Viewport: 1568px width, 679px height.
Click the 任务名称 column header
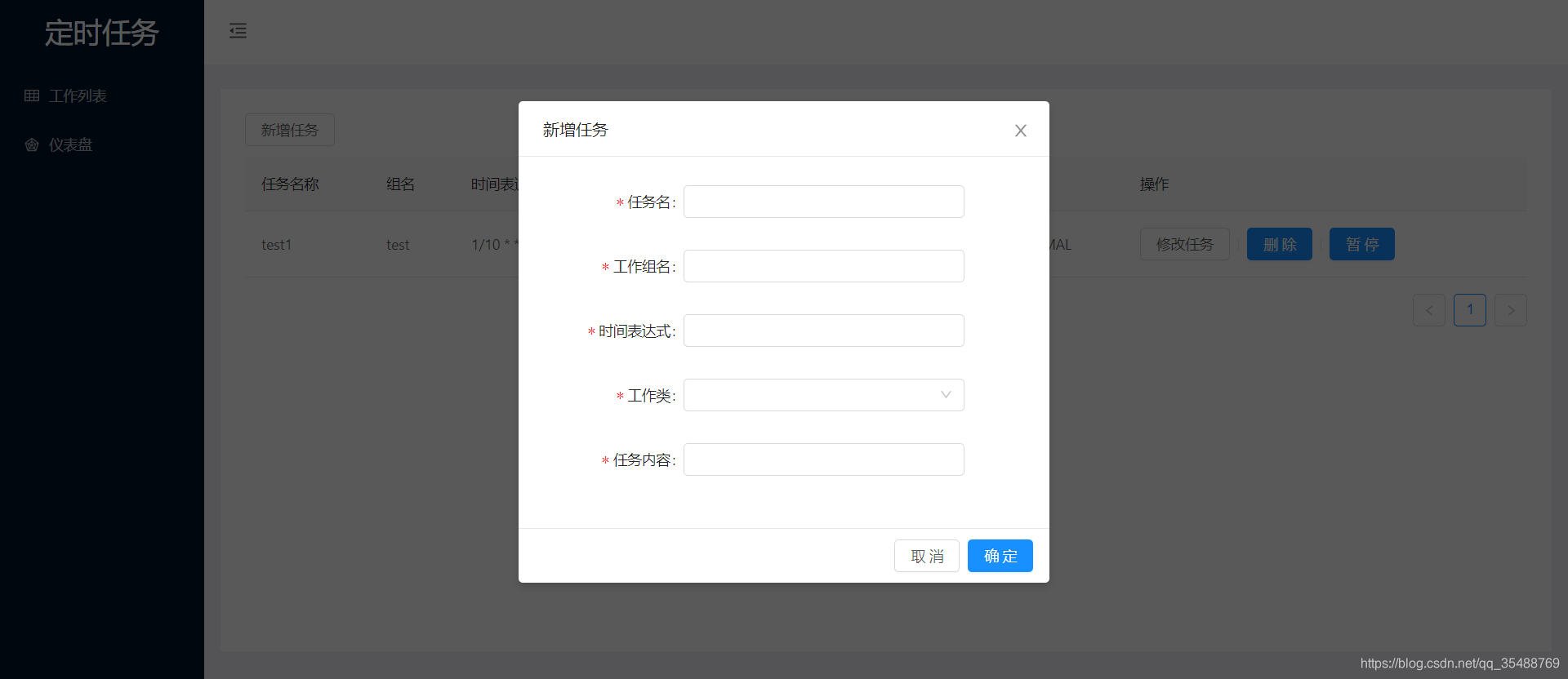click(x=290, y=184)
